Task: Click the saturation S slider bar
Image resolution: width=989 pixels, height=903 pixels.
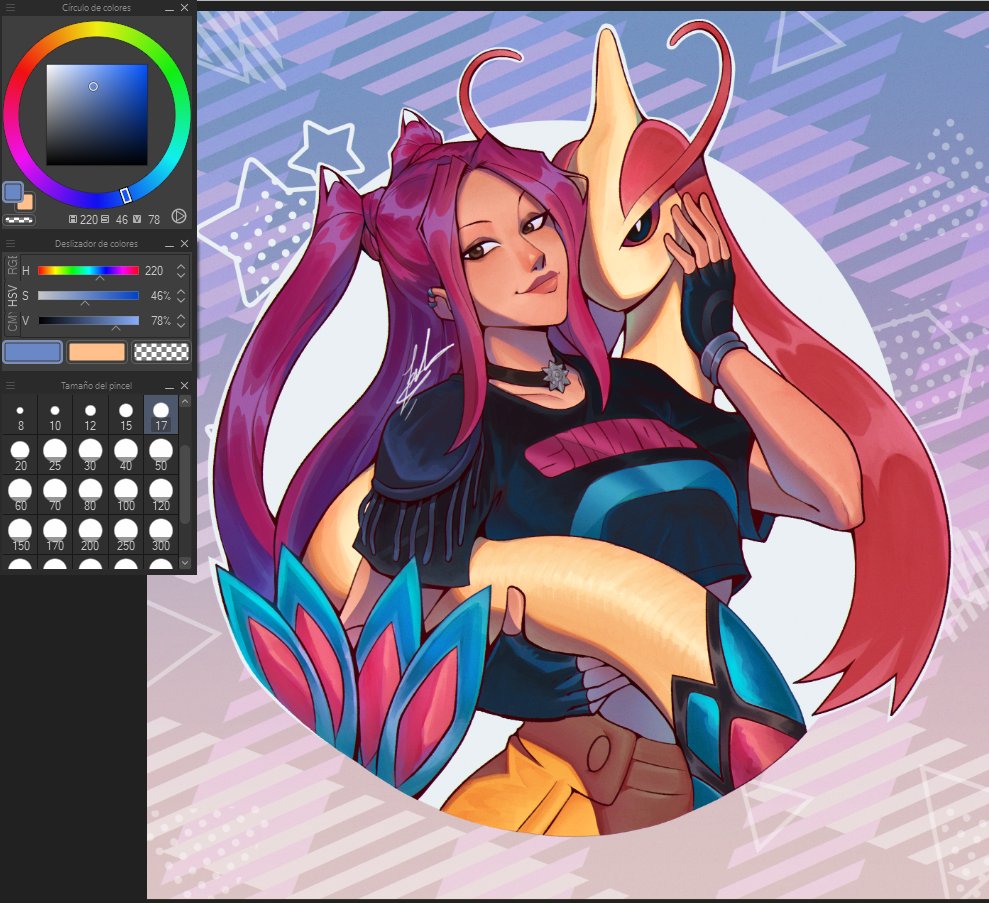Action: pos(88,296)
